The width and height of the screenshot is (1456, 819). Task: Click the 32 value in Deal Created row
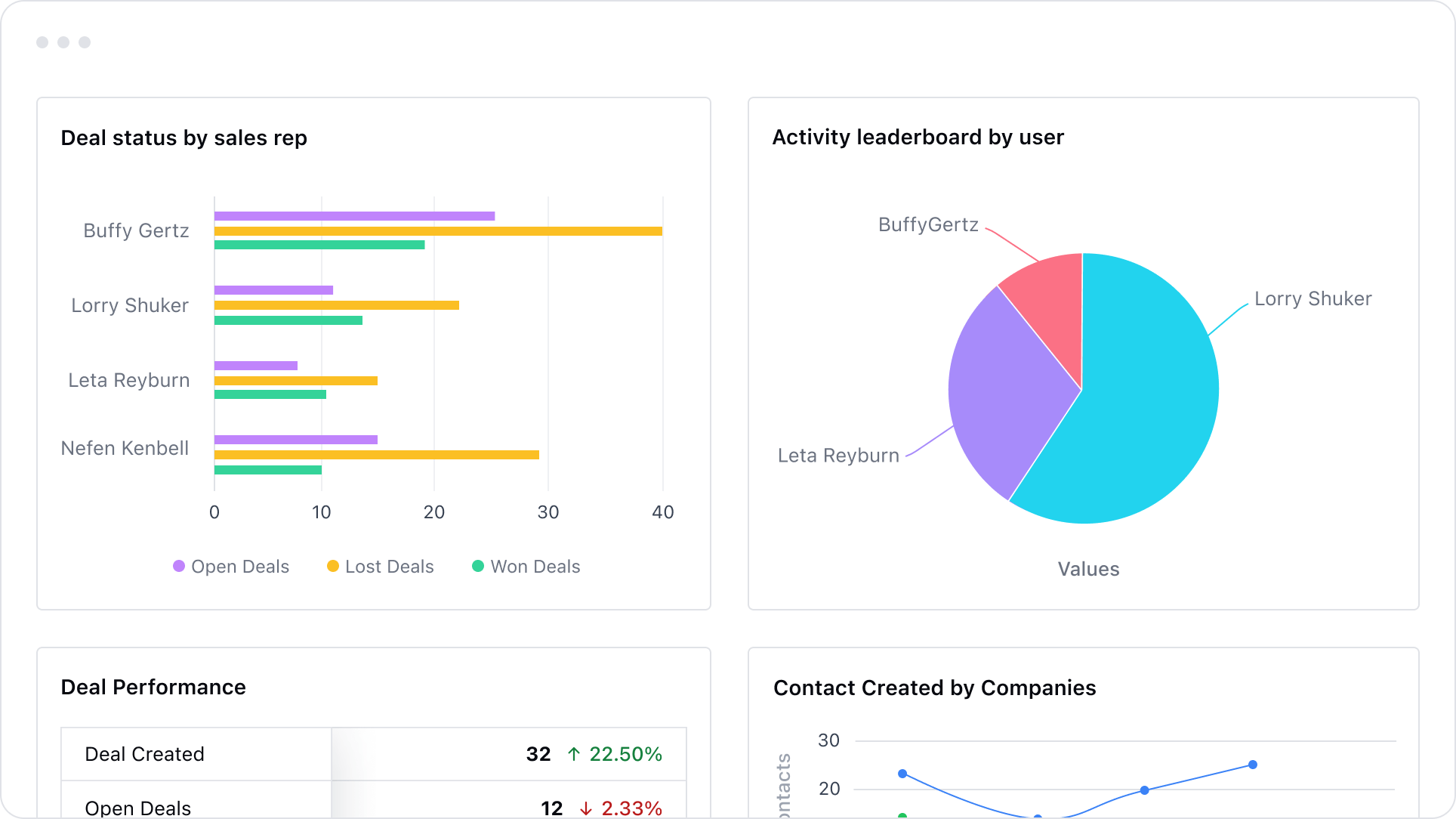tap(538, 754)
